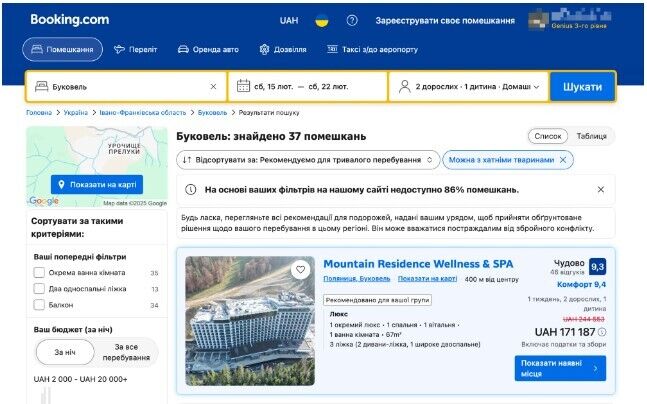The image size is (647, 404).
Task: Click the Люкс room type text
Action: [x=339, y=314]
